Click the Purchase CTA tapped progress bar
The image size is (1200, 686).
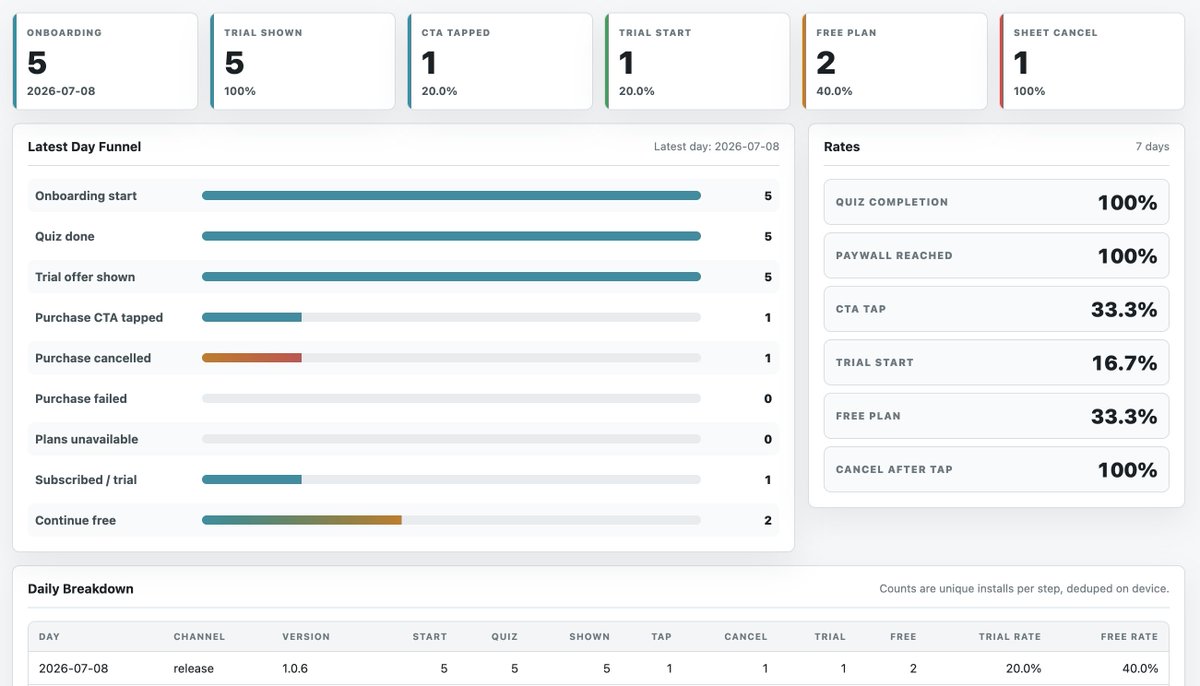tap(451, 317)
